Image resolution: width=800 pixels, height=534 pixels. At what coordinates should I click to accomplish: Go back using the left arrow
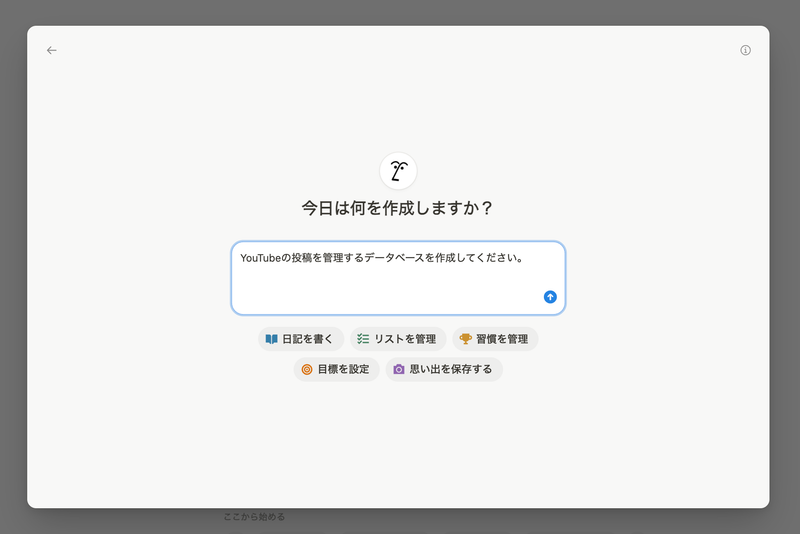coord(52,50)
